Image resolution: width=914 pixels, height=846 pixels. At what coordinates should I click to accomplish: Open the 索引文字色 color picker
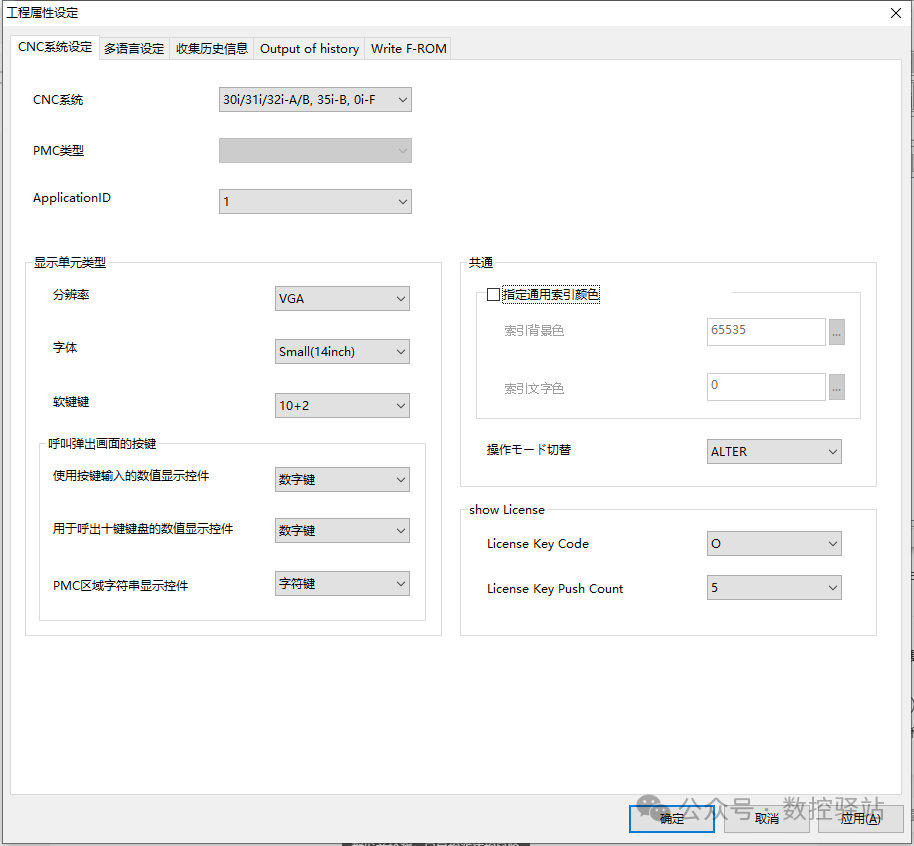click(x=837, y=387)
